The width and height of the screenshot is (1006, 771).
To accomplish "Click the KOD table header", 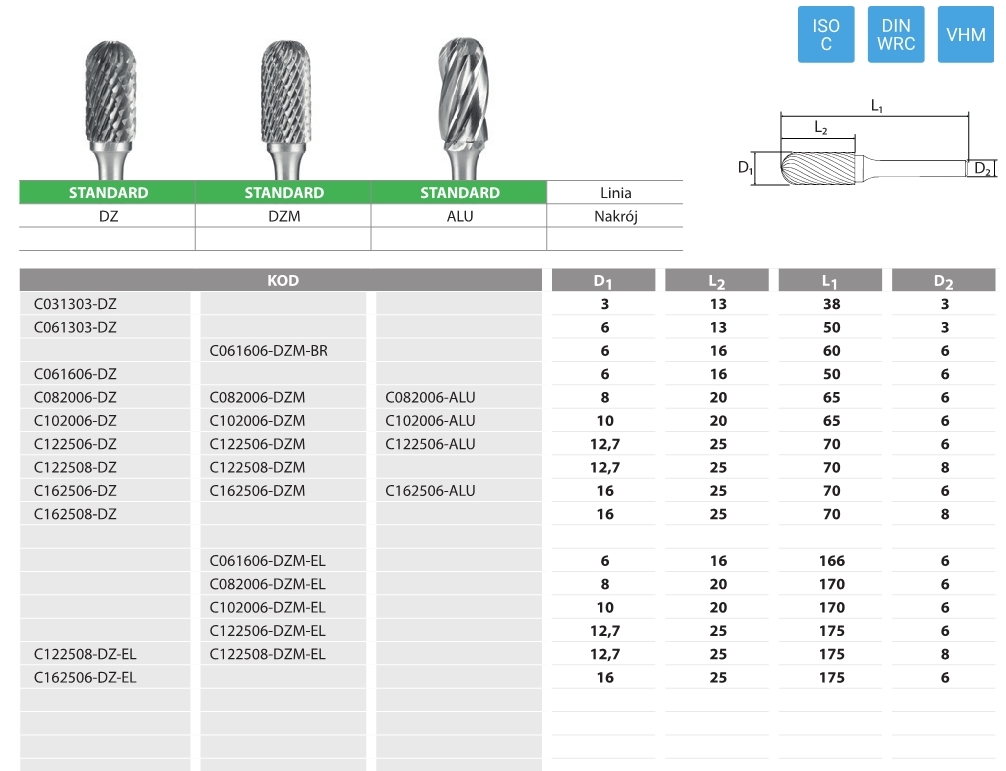I will pyautogui.click(x=283, y=281).
